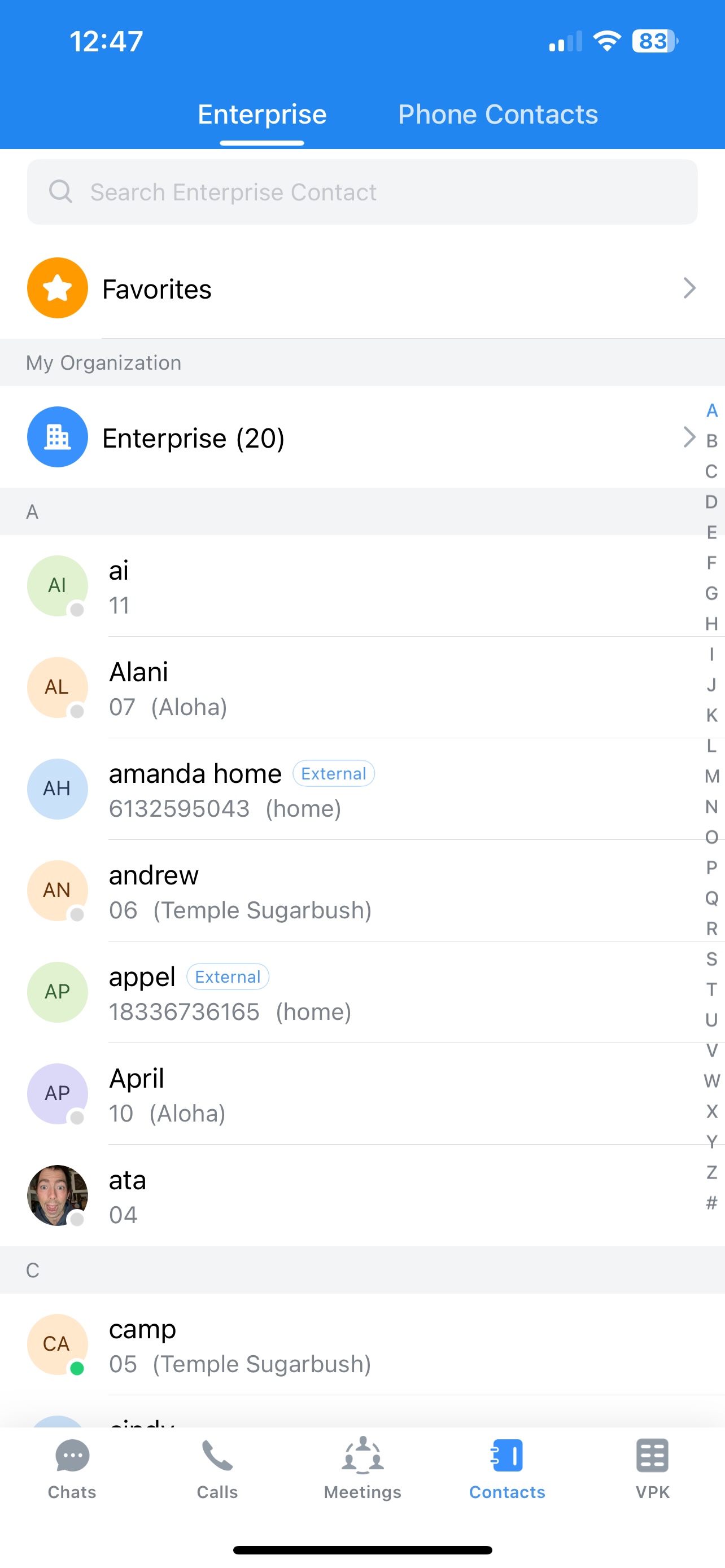Image resolution: width=725 pixels, height=1568 pixels.
Task: Open the andrew contact entry
Action: tap(365, 891)
